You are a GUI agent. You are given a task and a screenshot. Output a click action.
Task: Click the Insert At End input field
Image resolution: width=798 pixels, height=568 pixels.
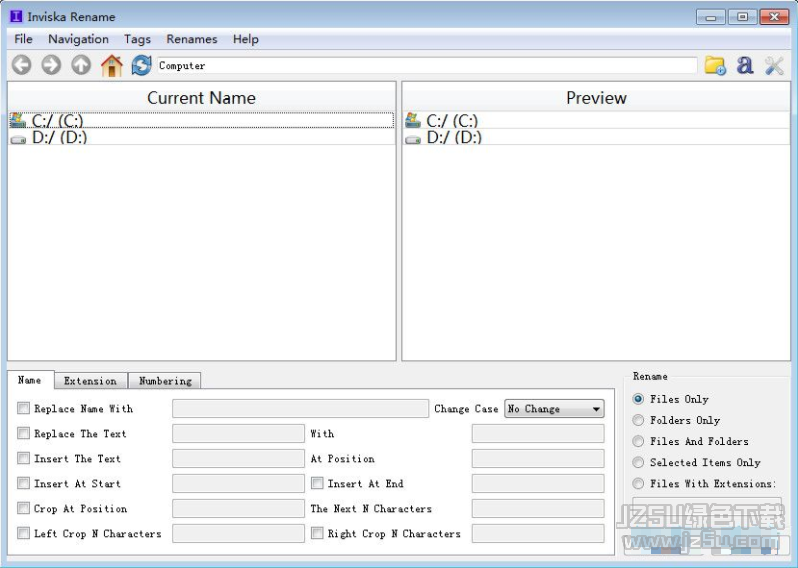[538, 484]
